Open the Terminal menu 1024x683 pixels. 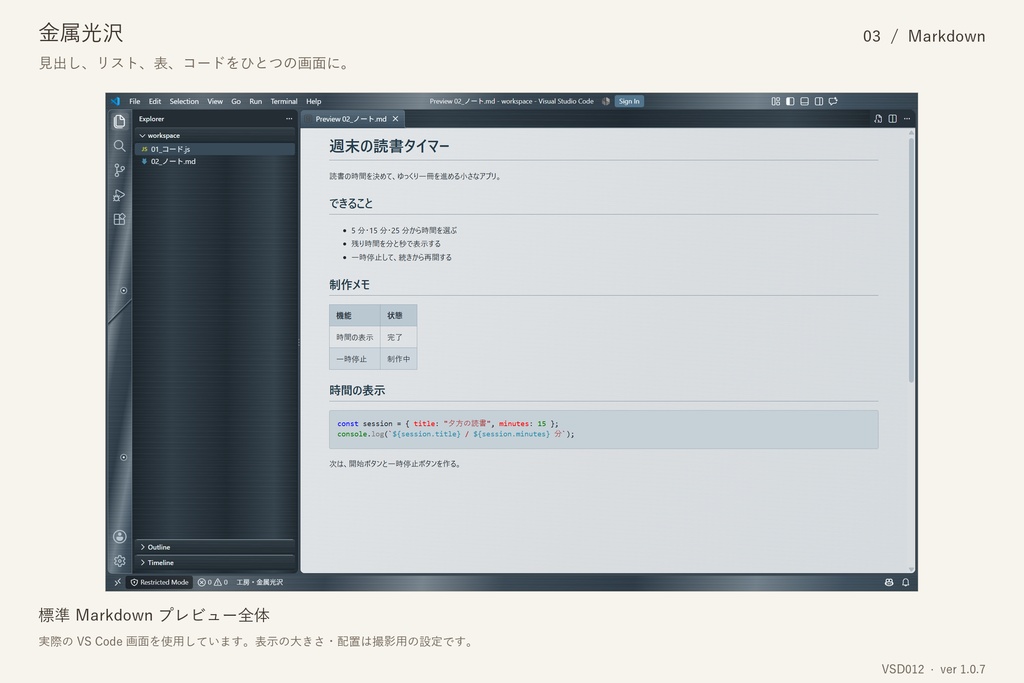[x=283, y=101]
